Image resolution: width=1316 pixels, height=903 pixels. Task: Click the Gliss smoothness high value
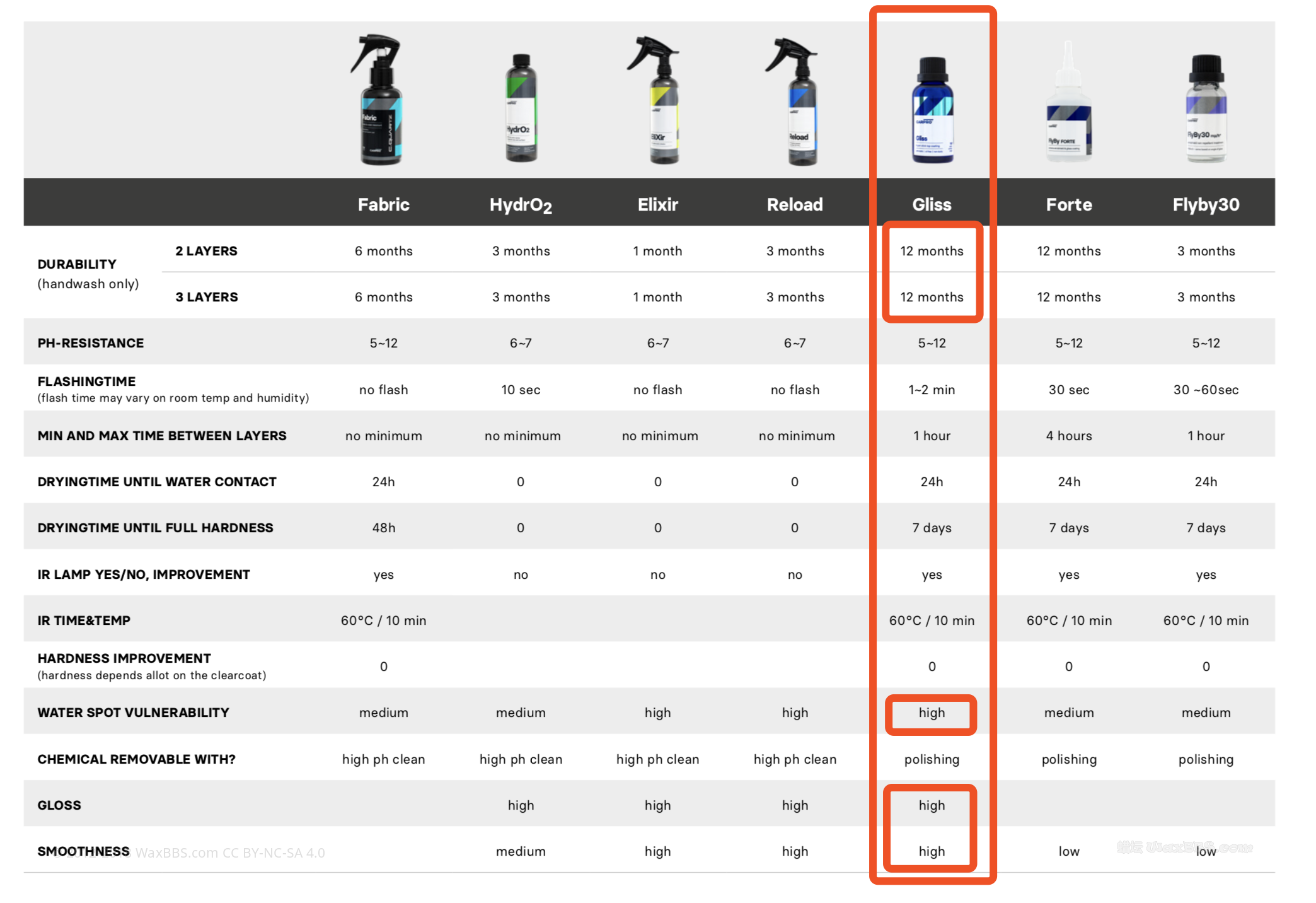tap(932, 851)
